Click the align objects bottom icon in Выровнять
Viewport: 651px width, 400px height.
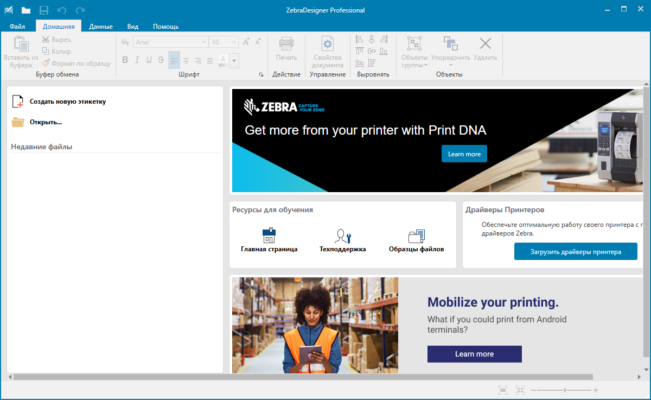384,51
